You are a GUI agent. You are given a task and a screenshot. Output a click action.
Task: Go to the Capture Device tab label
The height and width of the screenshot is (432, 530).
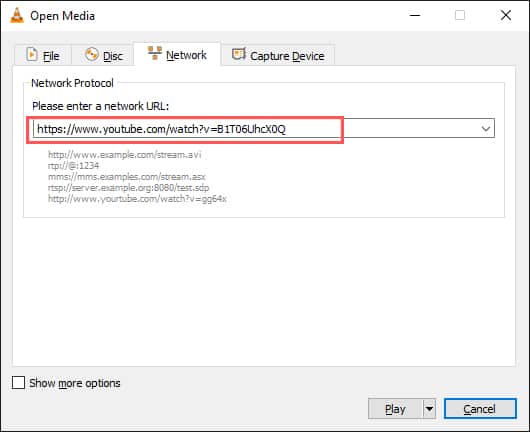coord(287,56)
